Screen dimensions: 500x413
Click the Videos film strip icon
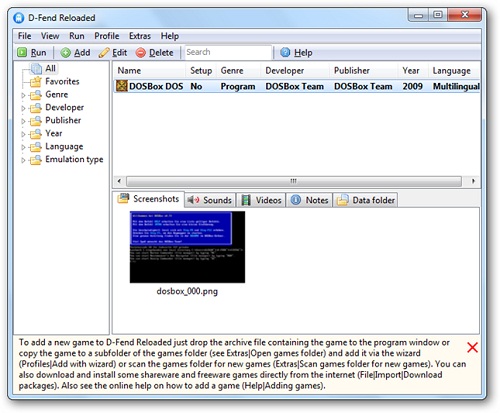(246, 200)
